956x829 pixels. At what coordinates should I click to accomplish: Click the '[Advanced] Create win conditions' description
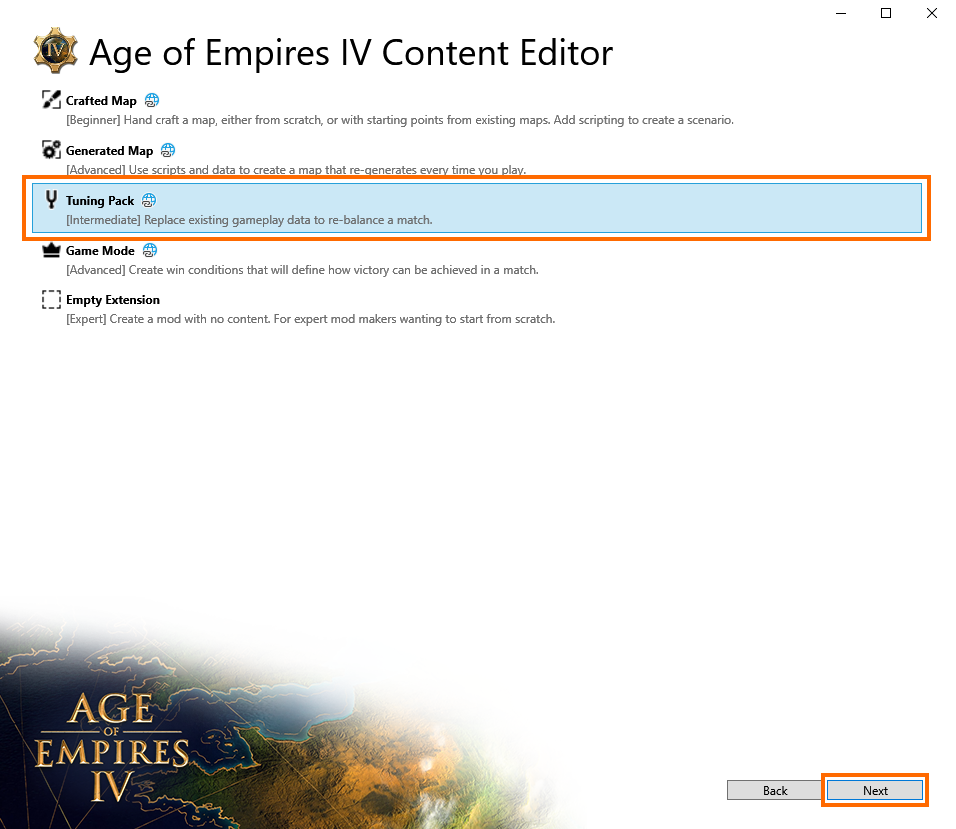[x=302, y=270]
